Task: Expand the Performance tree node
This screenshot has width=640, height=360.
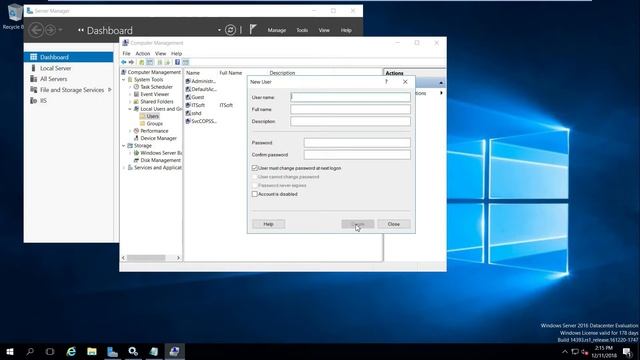Action: click(130, 131)
